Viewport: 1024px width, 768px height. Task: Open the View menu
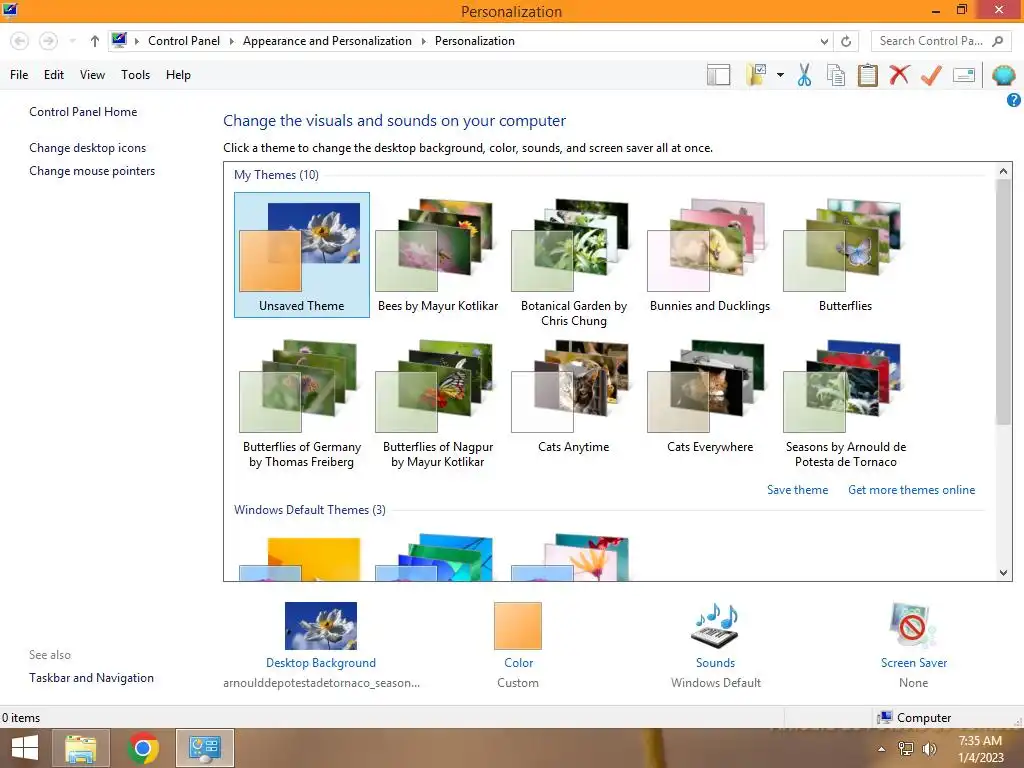pos(92,75)
